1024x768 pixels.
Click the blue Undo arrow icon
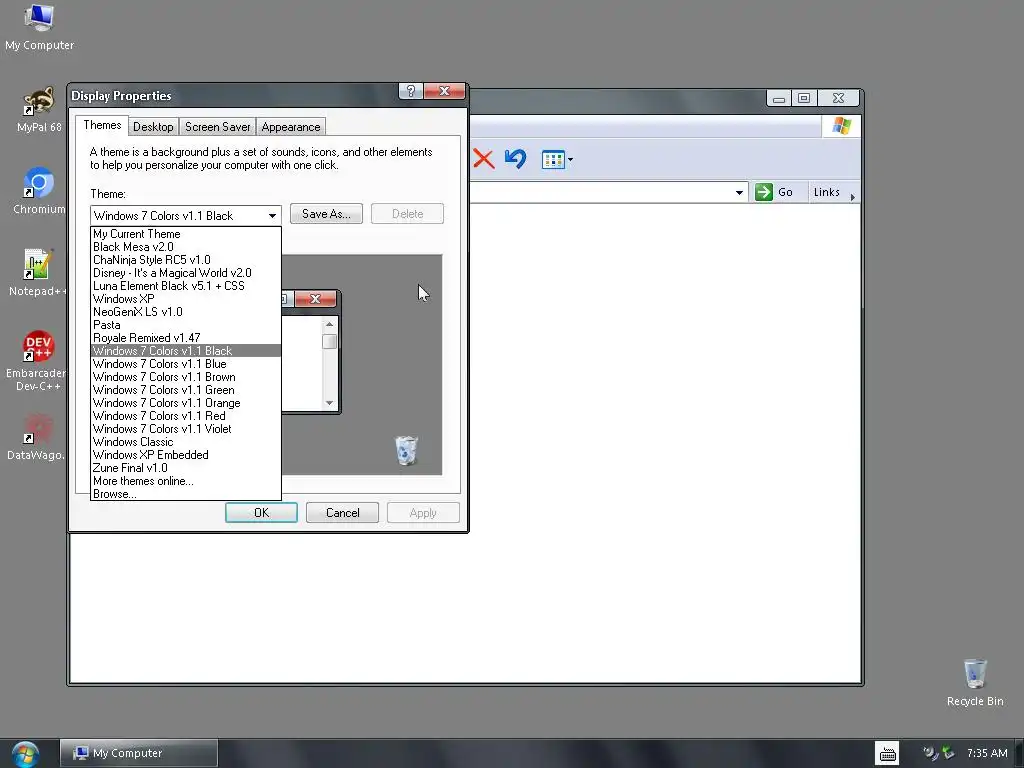point(515,159)
